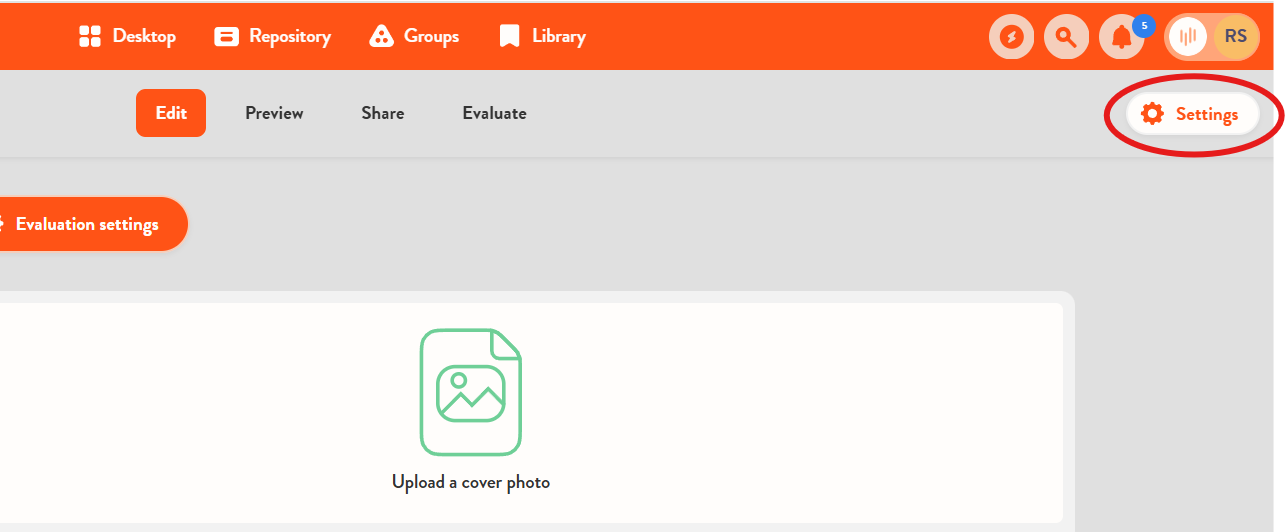Click the Library bookmark icon
This screenshot has height=532, width=1285.
click(x=509, y=37)
